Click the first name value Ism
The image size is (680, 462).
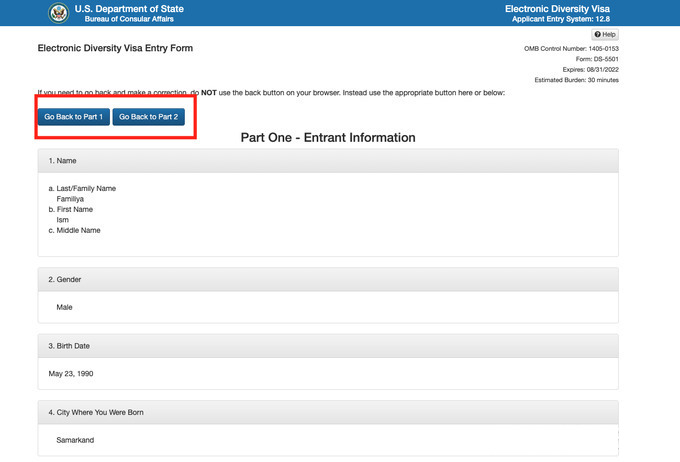pyautogui.click(x=63, y=219)
